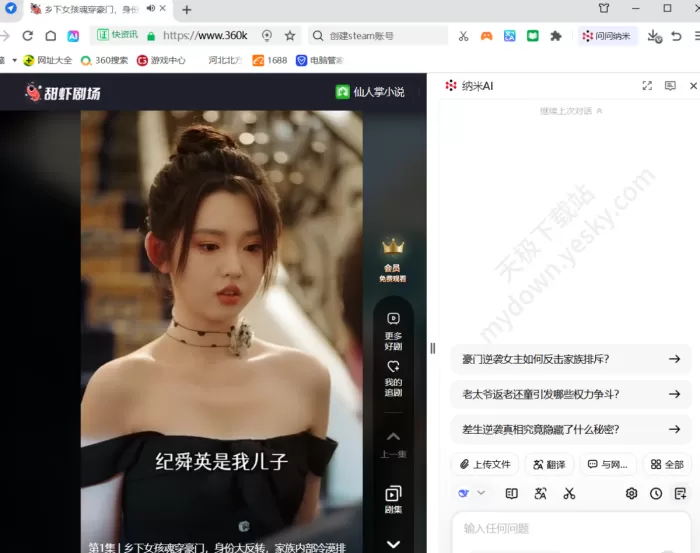Viewport: 700px width, 553px height.
Task: Click the address bar URL field
Action: click(x=205, y=35)
